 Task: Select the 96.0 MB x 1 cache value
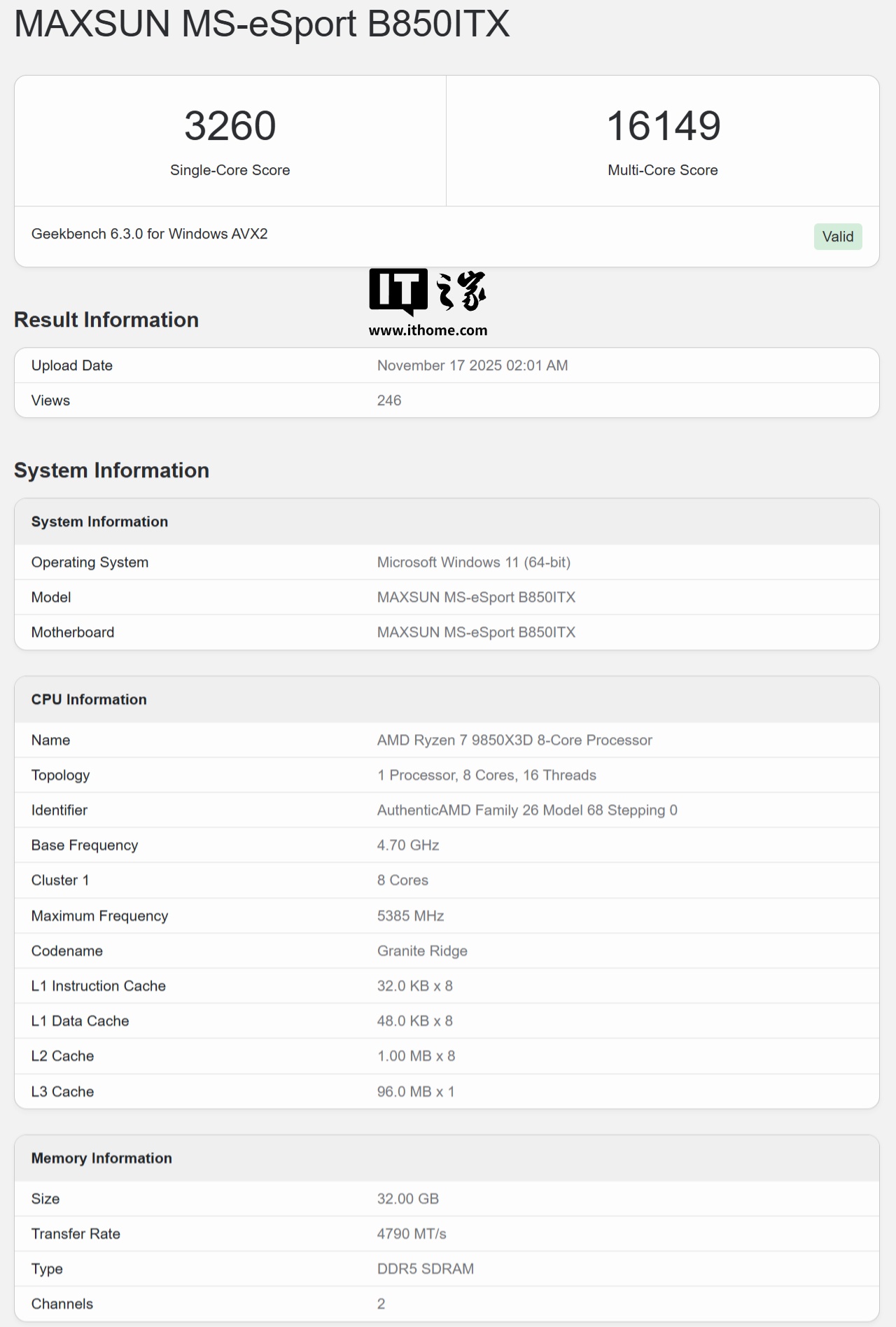coord(416,1091)
